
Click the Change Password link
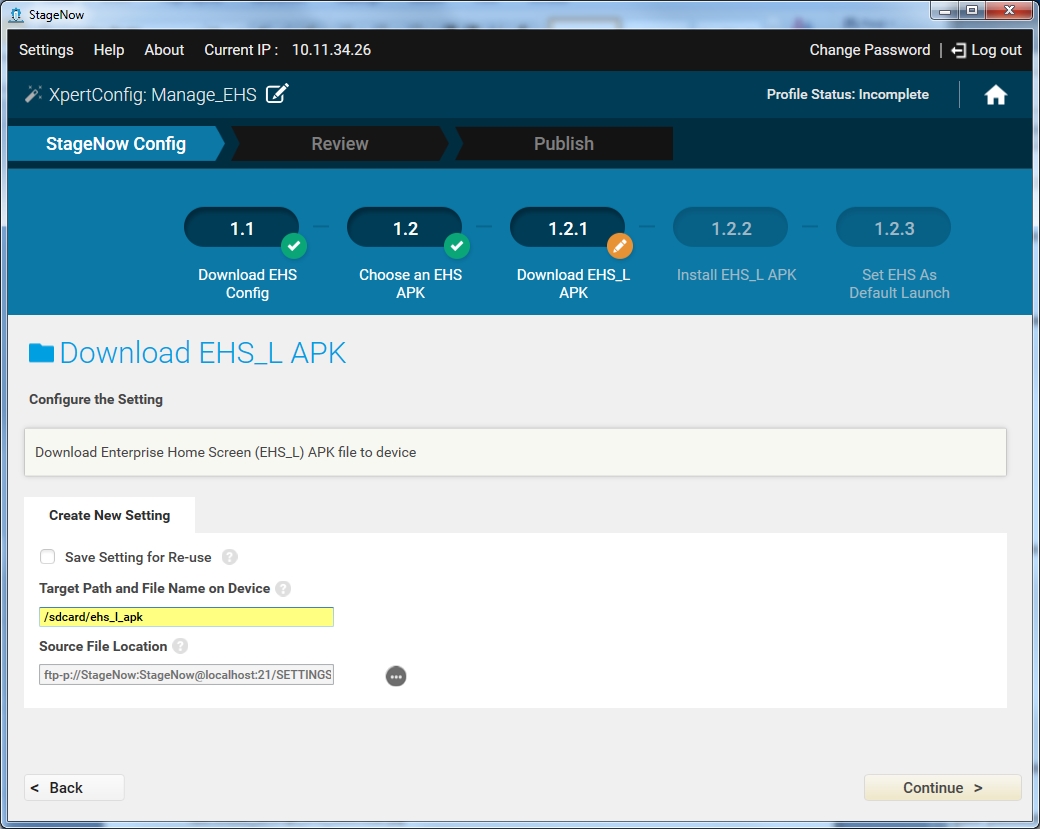click(869, 50)
